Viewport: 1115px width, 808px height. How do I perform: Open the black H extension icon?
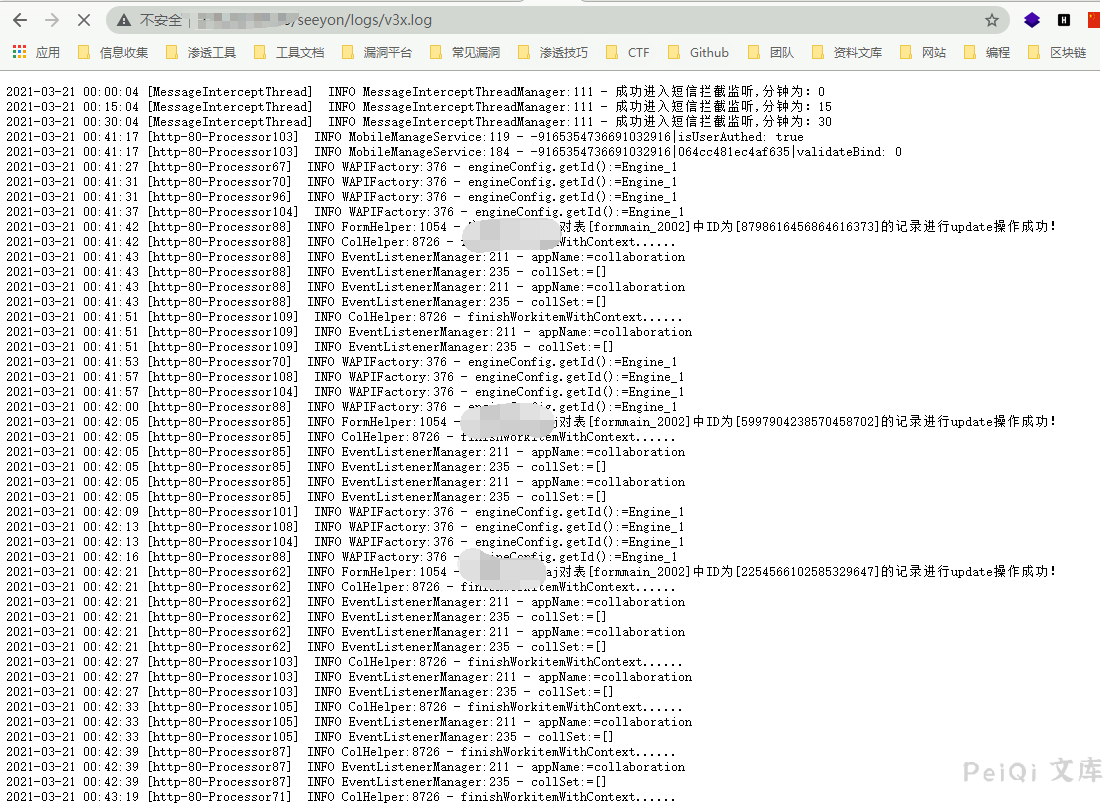pyautogui.click(x=1063, y=20)
